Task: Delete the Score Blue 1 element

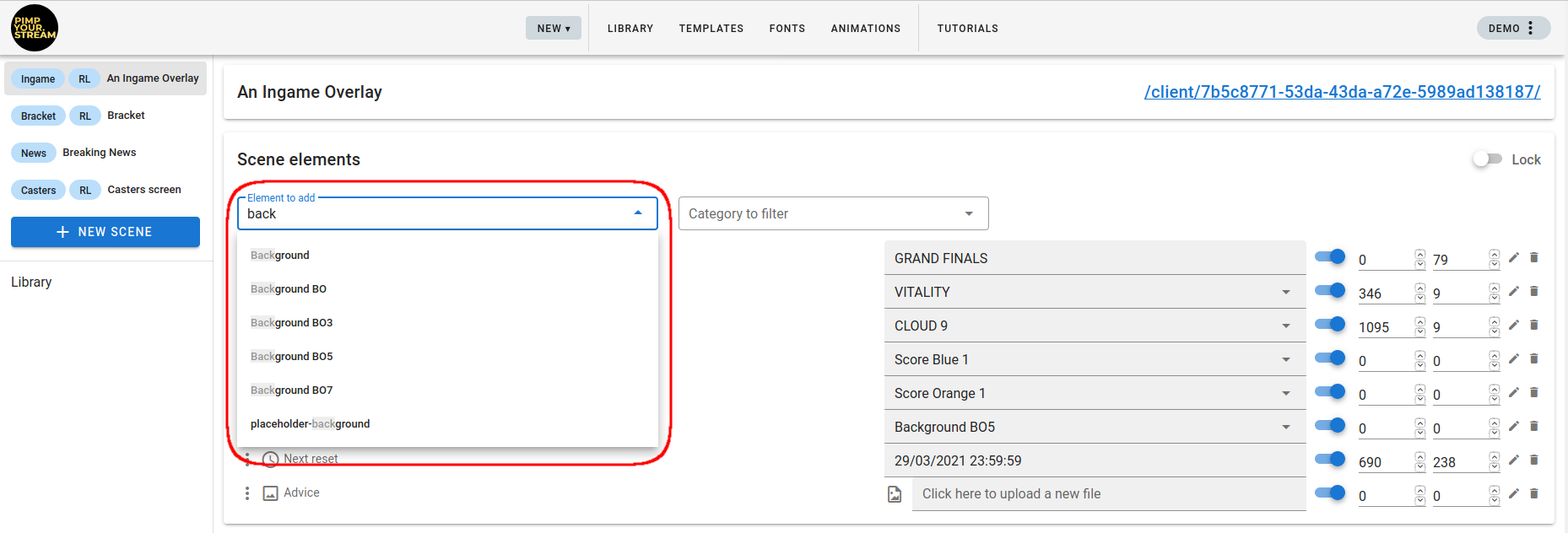Action: pos(1534,359)
